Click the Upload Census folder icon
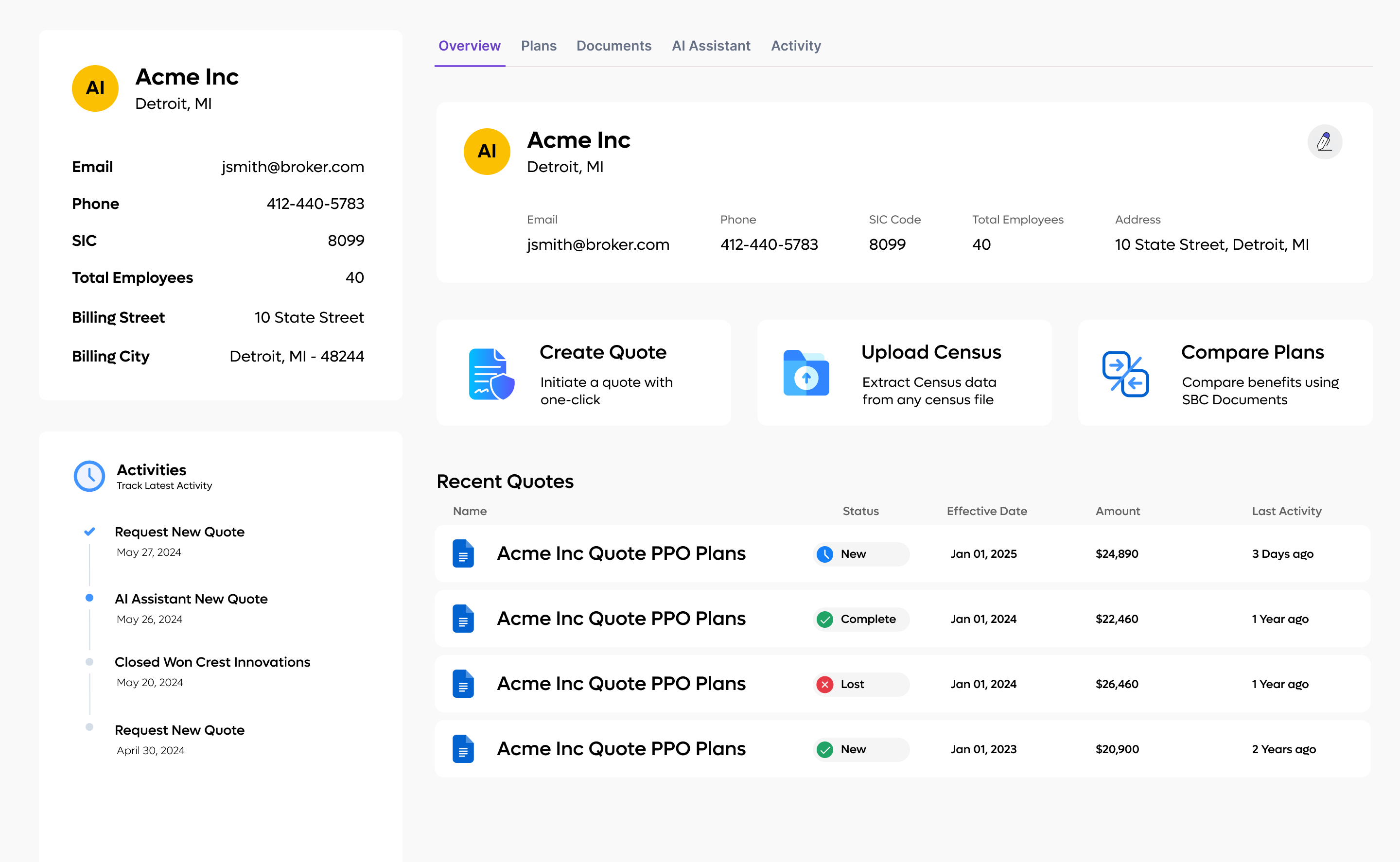The image size is (1400, 862). click(806, 373)
